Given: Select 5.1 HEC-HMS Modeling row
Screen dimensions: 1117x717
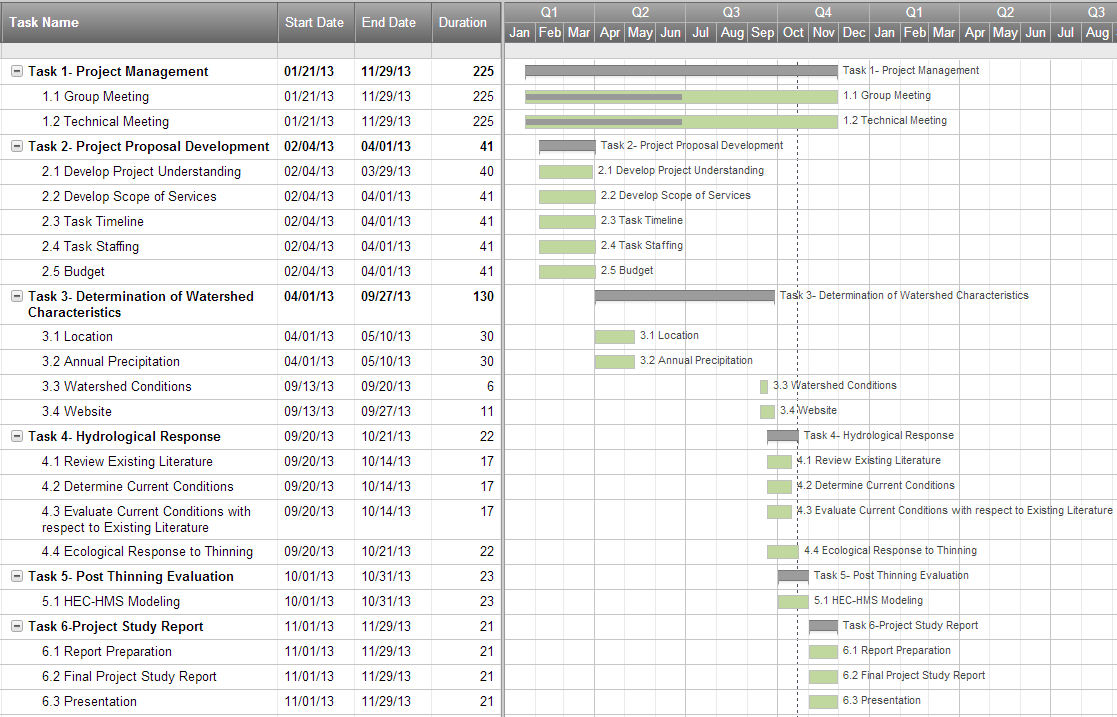Looking at the screenshot, I should click(x=251, y=601).
